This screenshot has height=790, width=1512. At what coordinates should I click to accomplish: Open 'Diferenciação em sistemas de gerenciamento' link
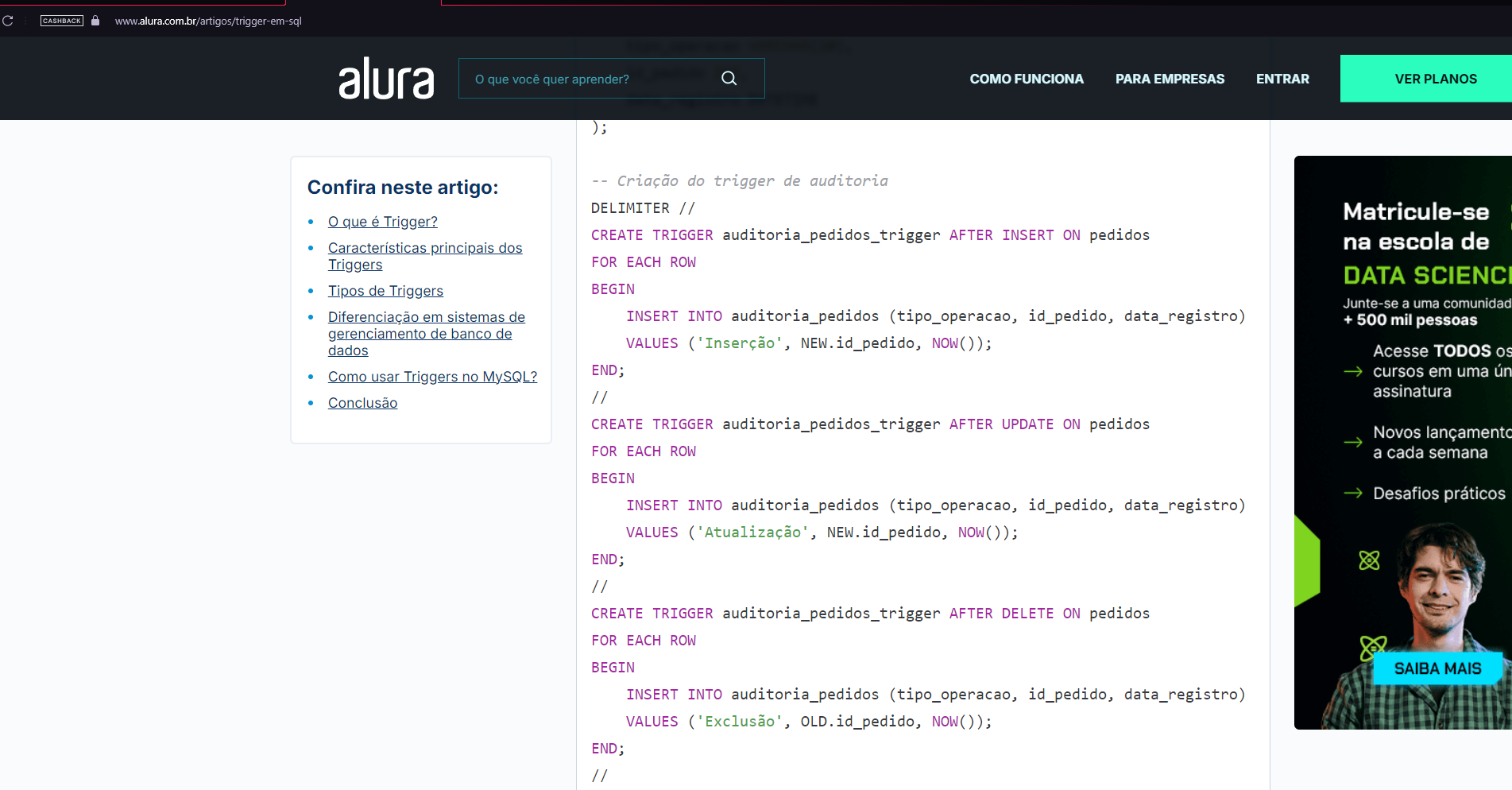(x=427, y=334)
